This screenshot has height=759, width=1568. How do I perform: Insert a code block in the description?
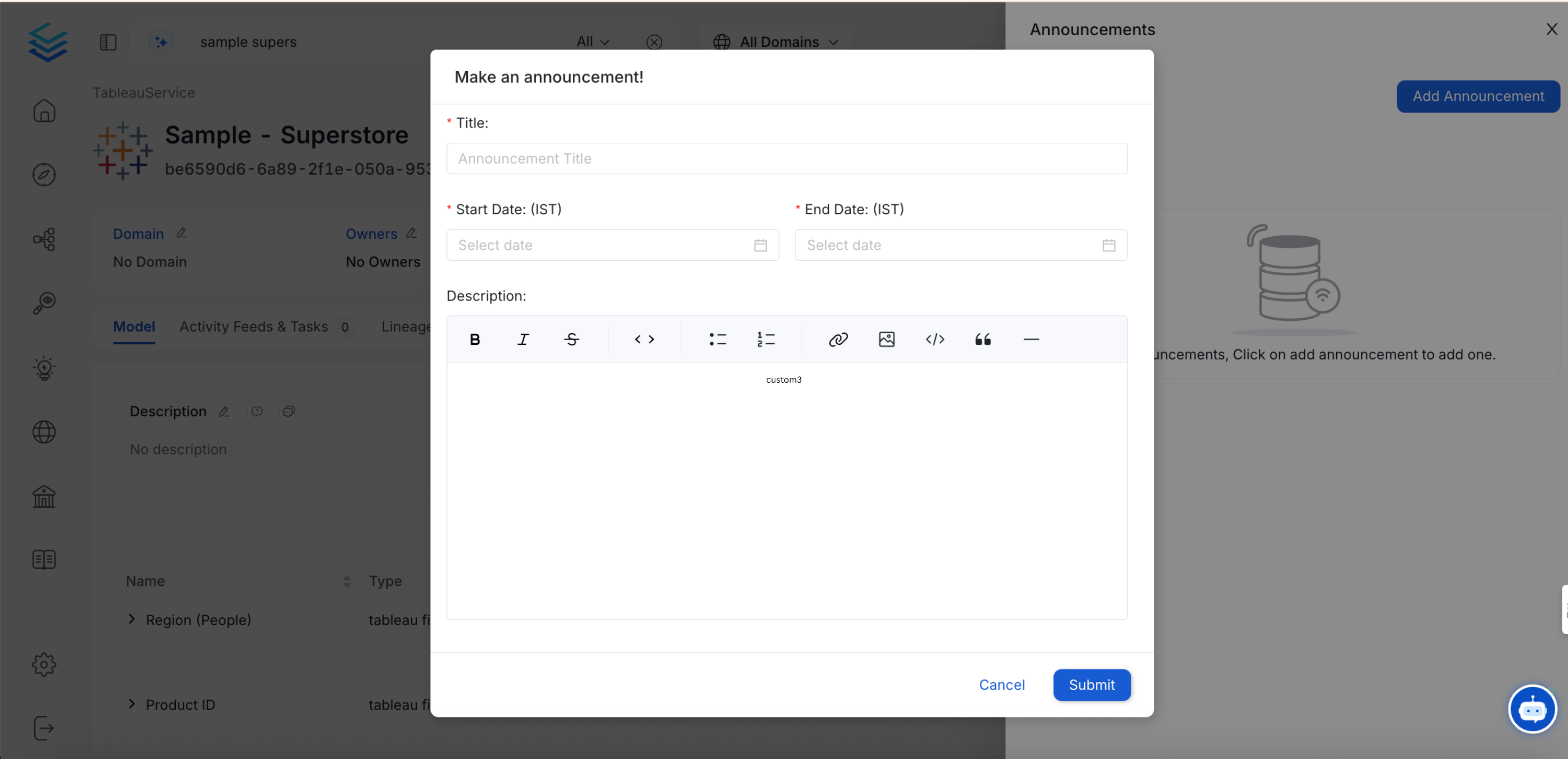pos(935,340)
